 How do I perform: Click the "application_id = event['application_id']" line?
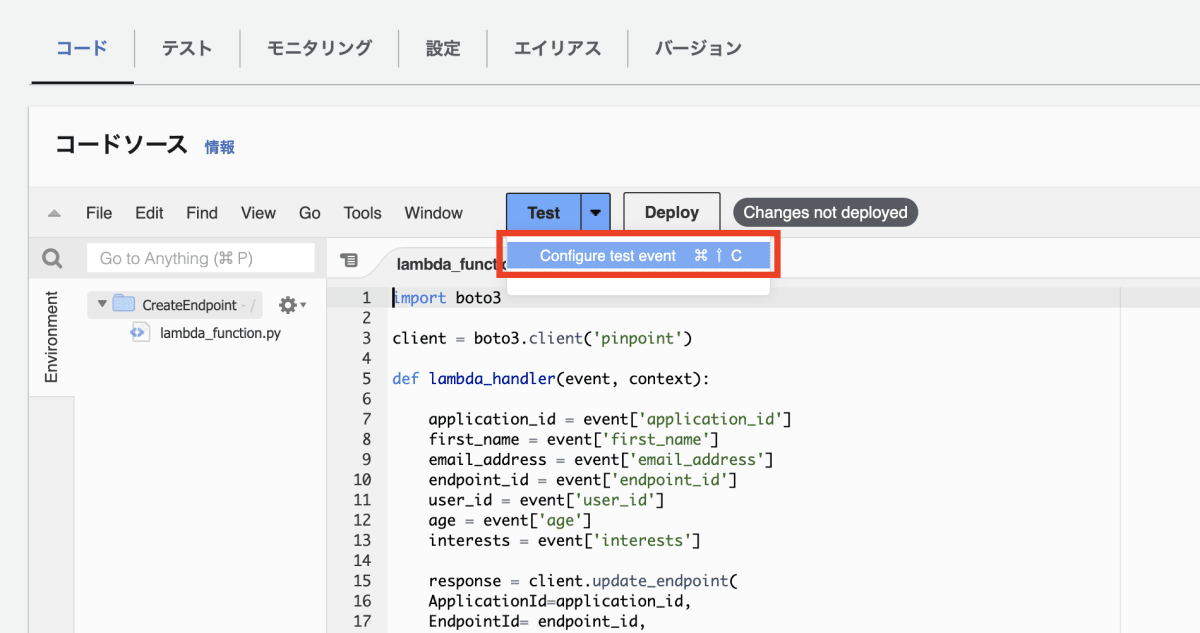point(610,419)
